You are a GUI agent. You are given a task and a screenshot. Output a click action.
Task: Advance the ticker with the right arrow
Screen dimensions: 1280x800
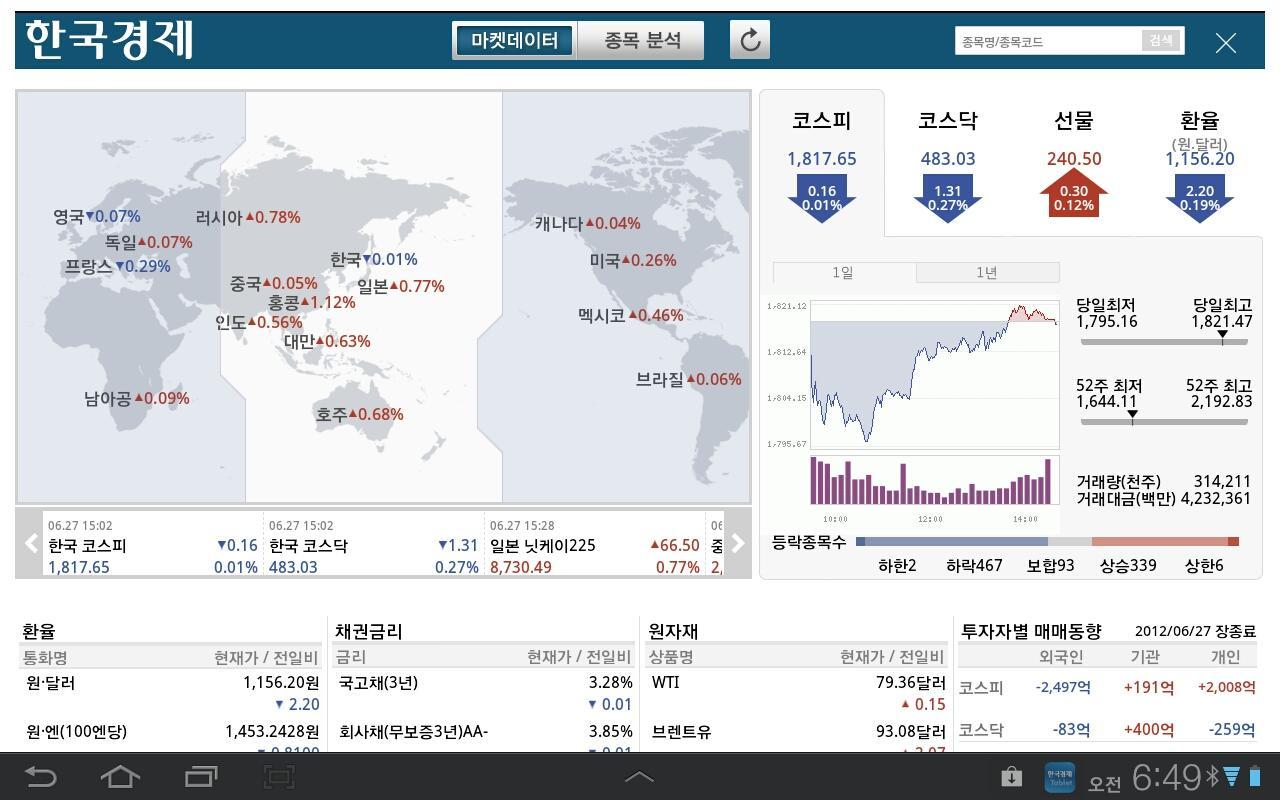click(737, 543)
